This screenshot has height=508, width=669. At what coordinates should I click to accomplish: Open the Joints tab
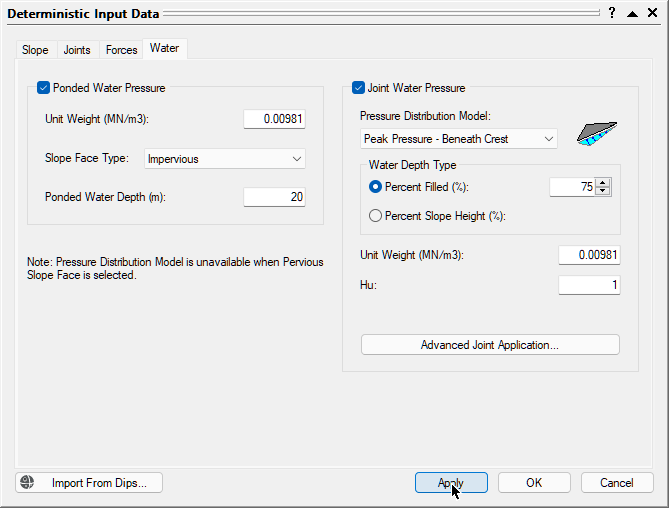77,50
